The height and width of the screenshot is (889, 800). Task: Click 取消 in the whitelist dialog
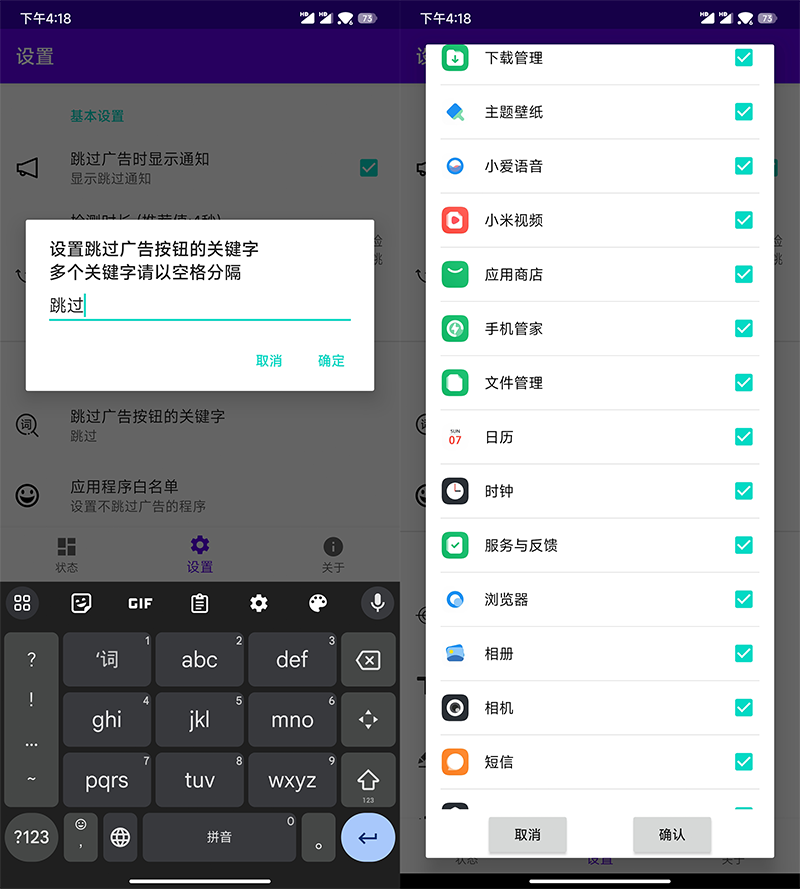tap(527, 835)
